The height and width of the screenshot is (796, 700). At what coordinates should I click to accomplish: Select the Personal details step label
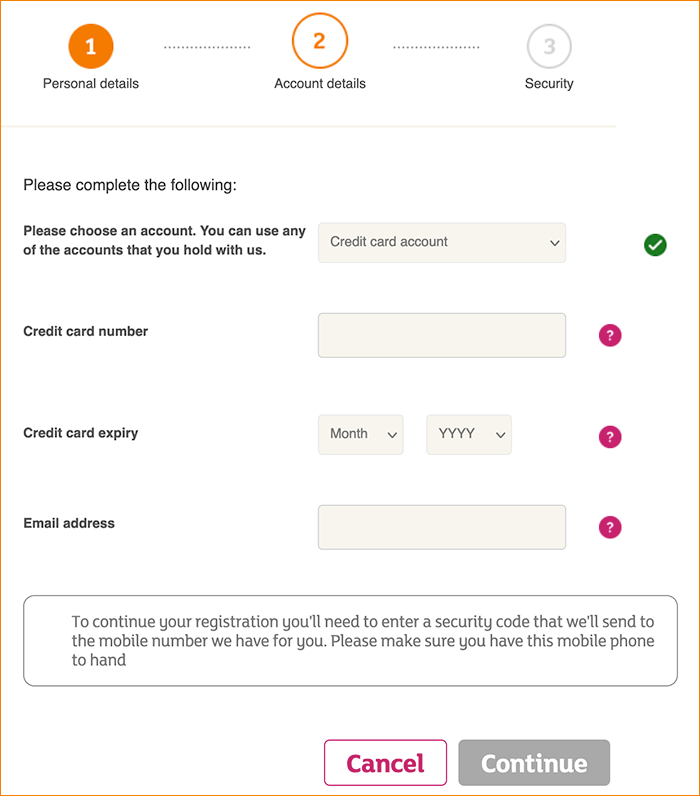click(x=91, y=83)
